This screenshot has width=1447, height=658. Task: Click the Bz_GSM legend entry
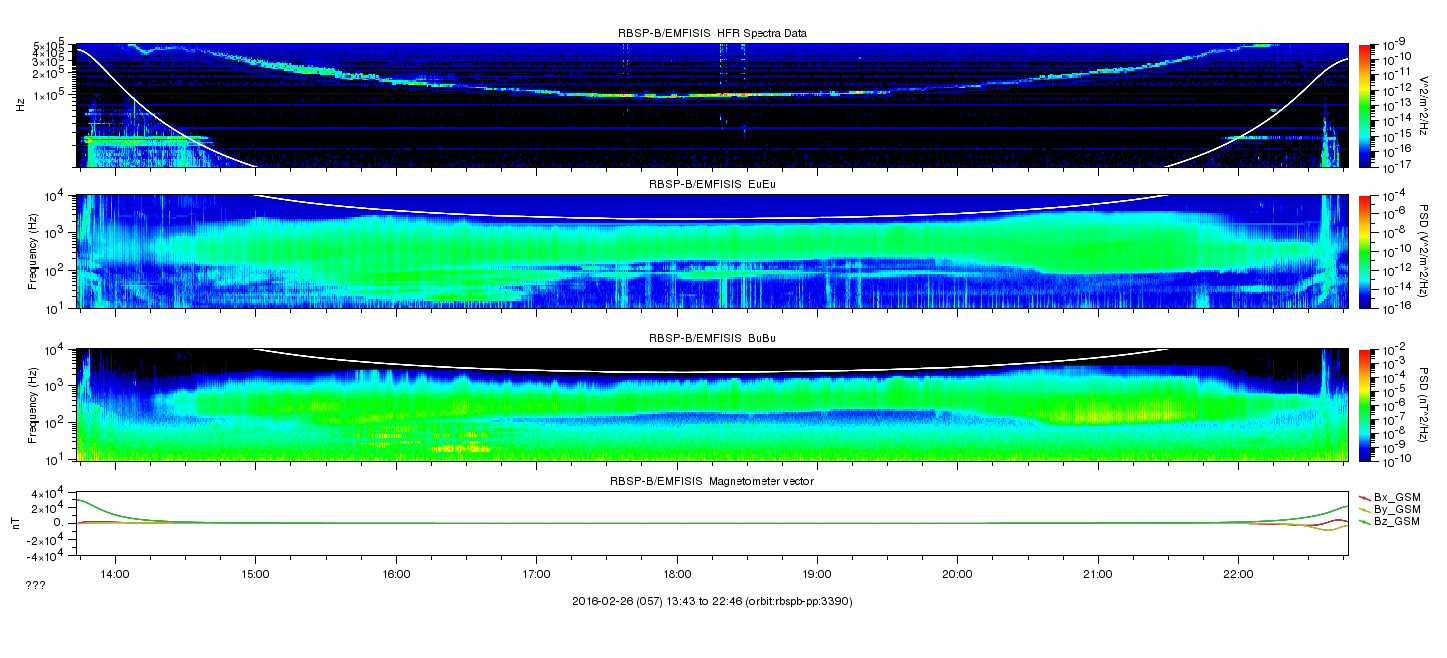pyautogui.click(x=1389, y=522)
